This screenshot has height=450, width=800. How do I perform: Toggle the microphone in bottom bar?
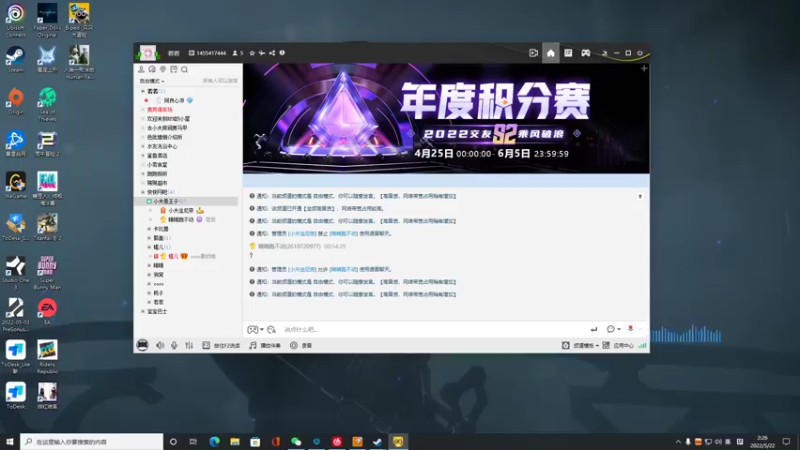174,345
